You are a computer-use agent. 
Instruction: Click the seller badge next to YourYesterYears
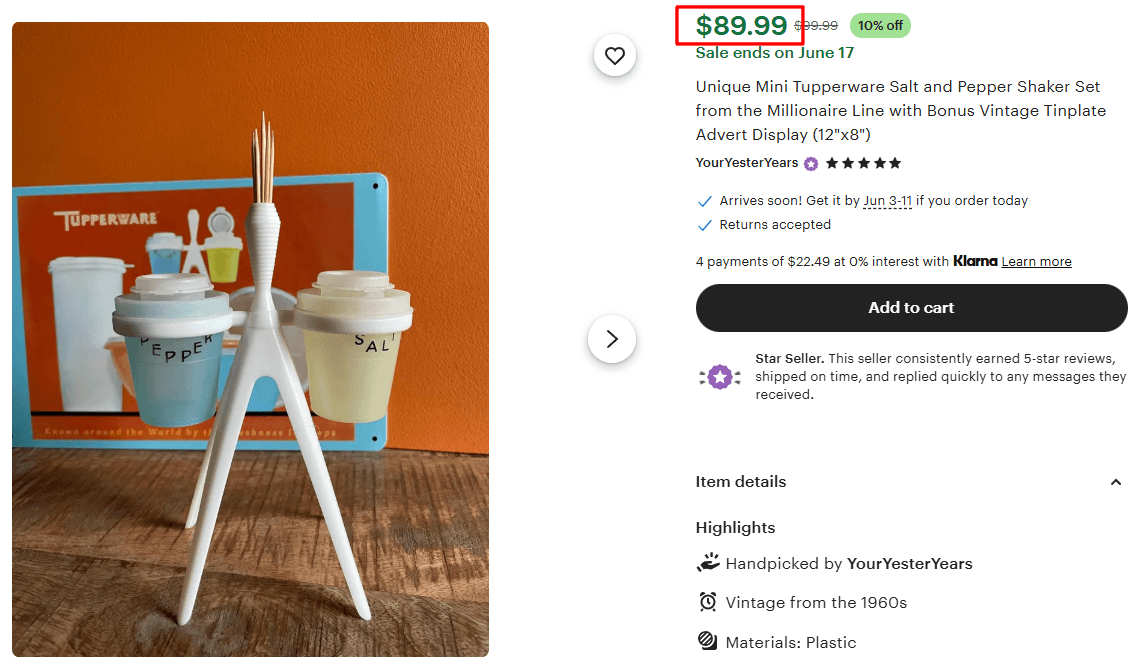pos(810,162)
